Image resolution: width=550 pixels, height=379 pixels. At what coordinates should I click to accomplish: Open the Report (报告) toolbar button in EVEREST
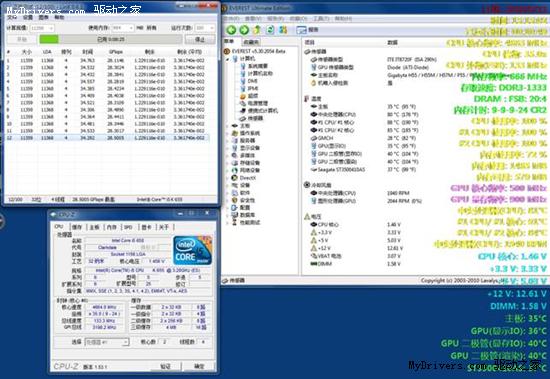[x=307, y=30]
